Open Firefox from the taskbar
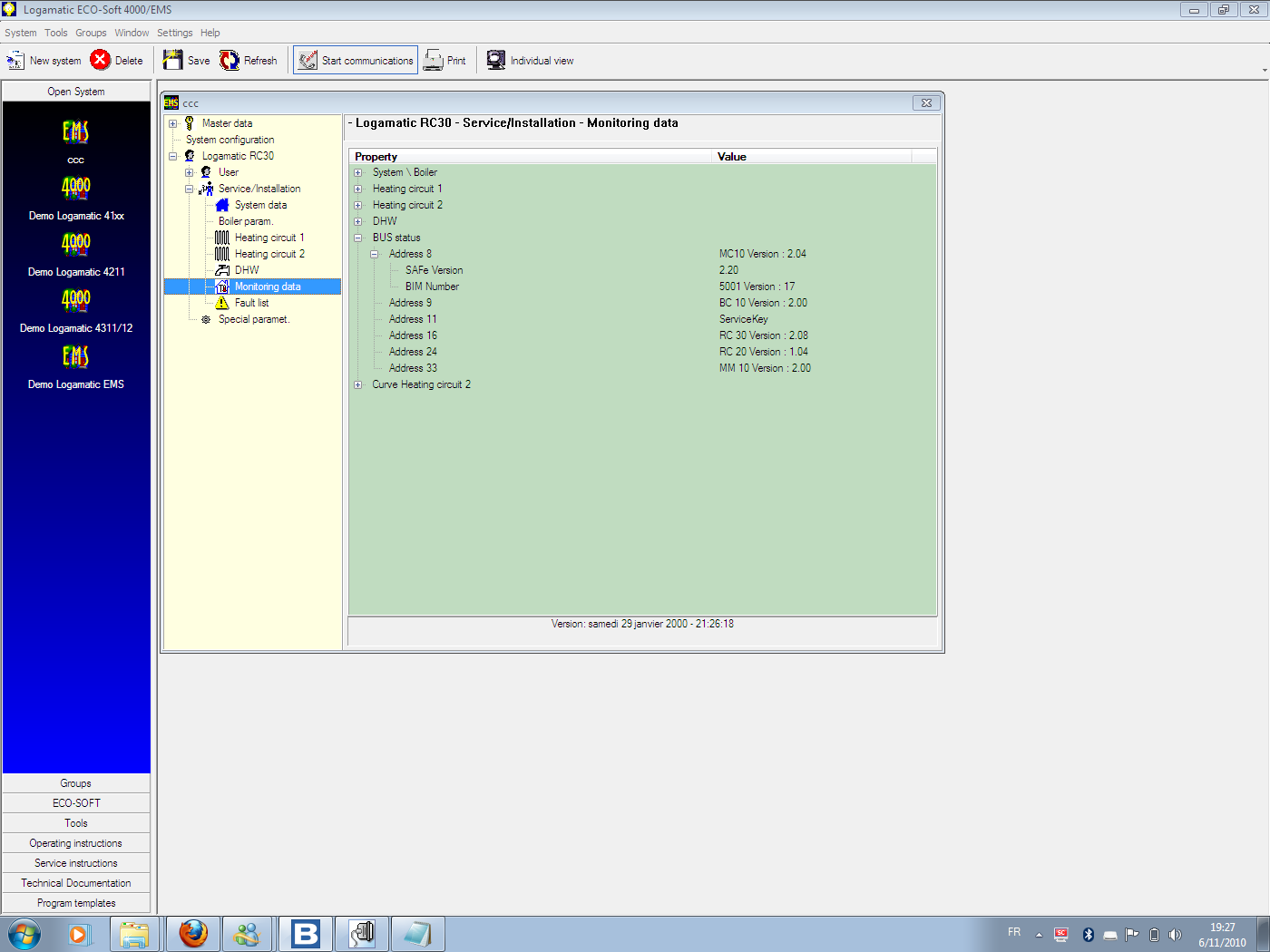1270x952 pixels. 193,933
